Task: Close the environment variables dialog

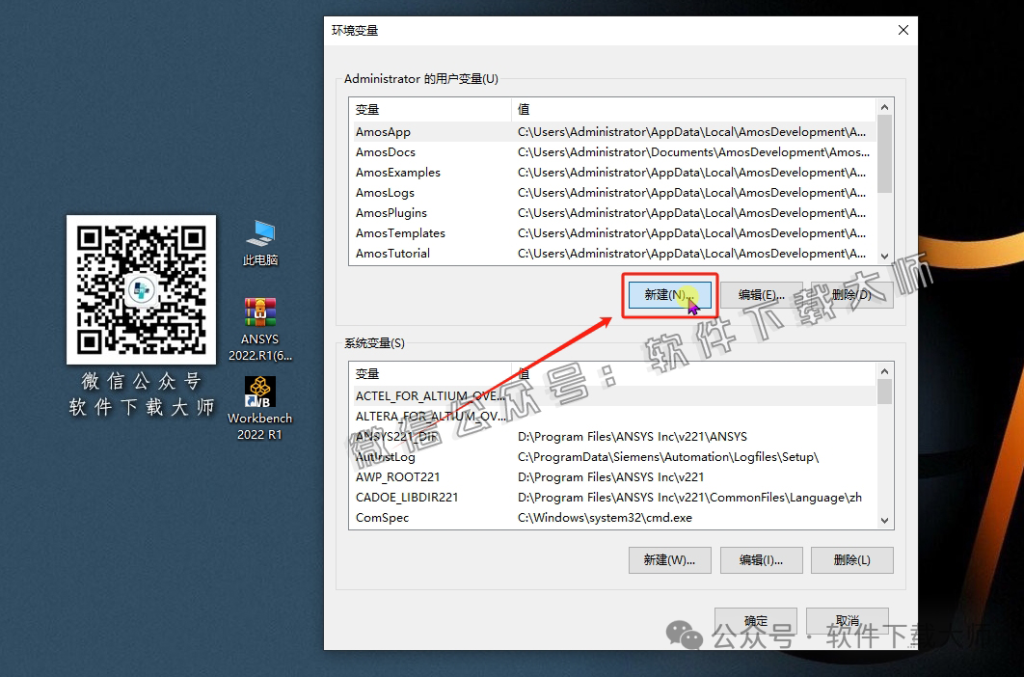Action: tap(903, 30)
